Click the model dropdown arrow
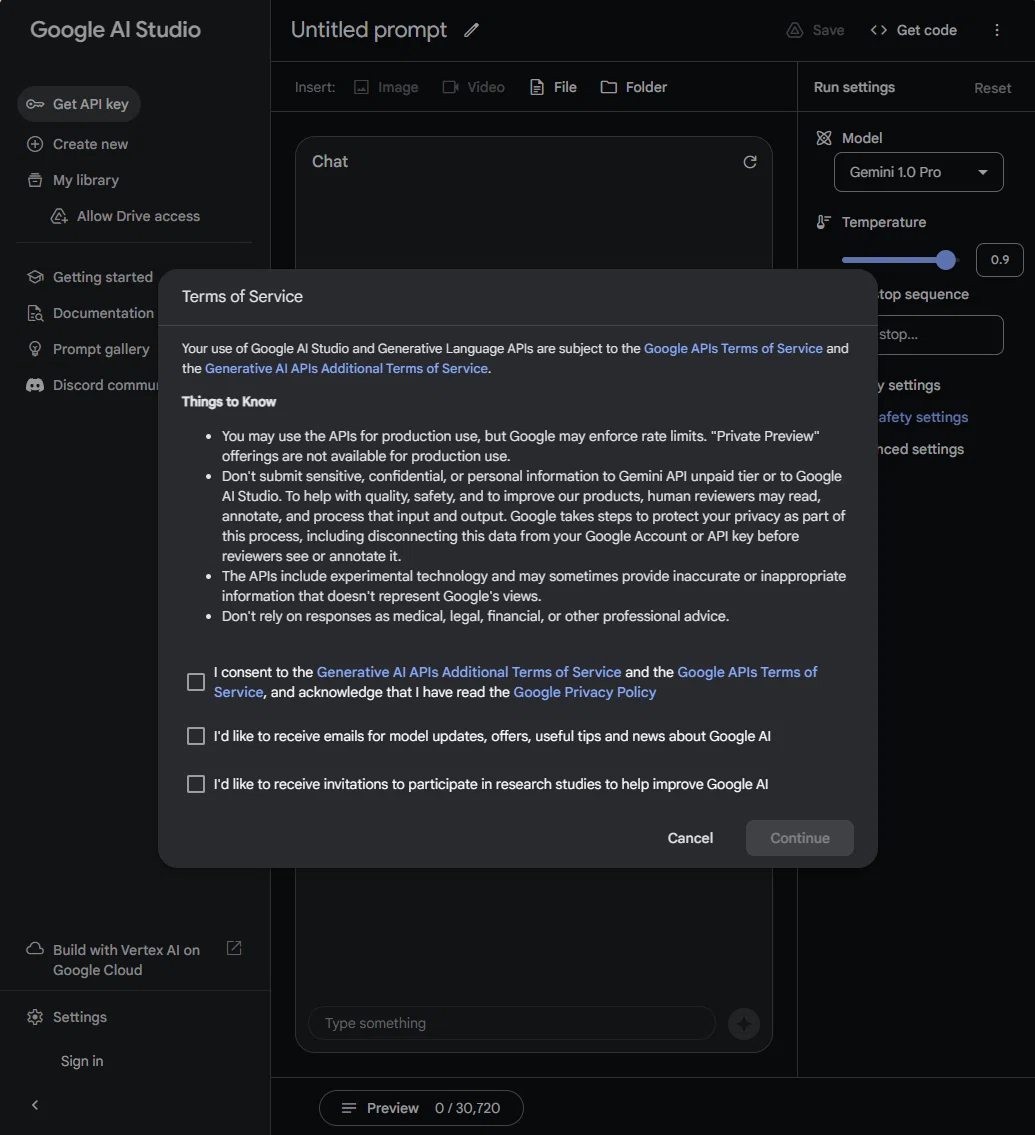This screenshot has height=1135, width=1035. point(983,172)
